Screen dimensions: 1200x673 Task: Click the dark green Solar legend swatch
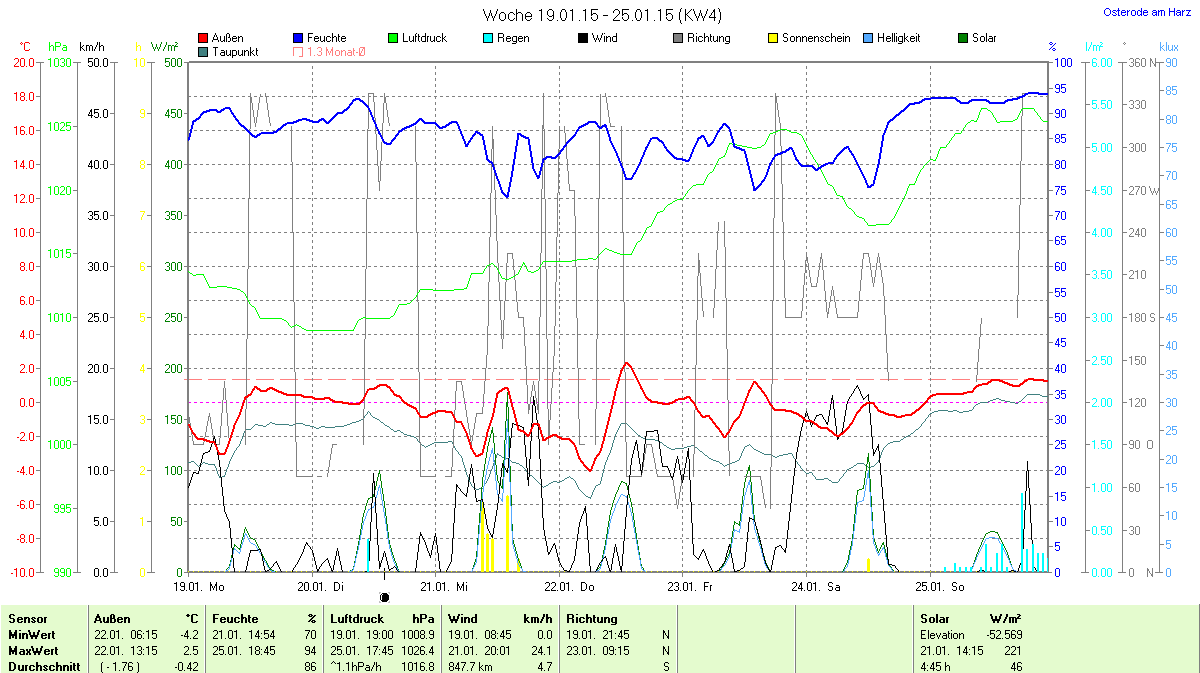pyautogui.click(x=961, y=38)
